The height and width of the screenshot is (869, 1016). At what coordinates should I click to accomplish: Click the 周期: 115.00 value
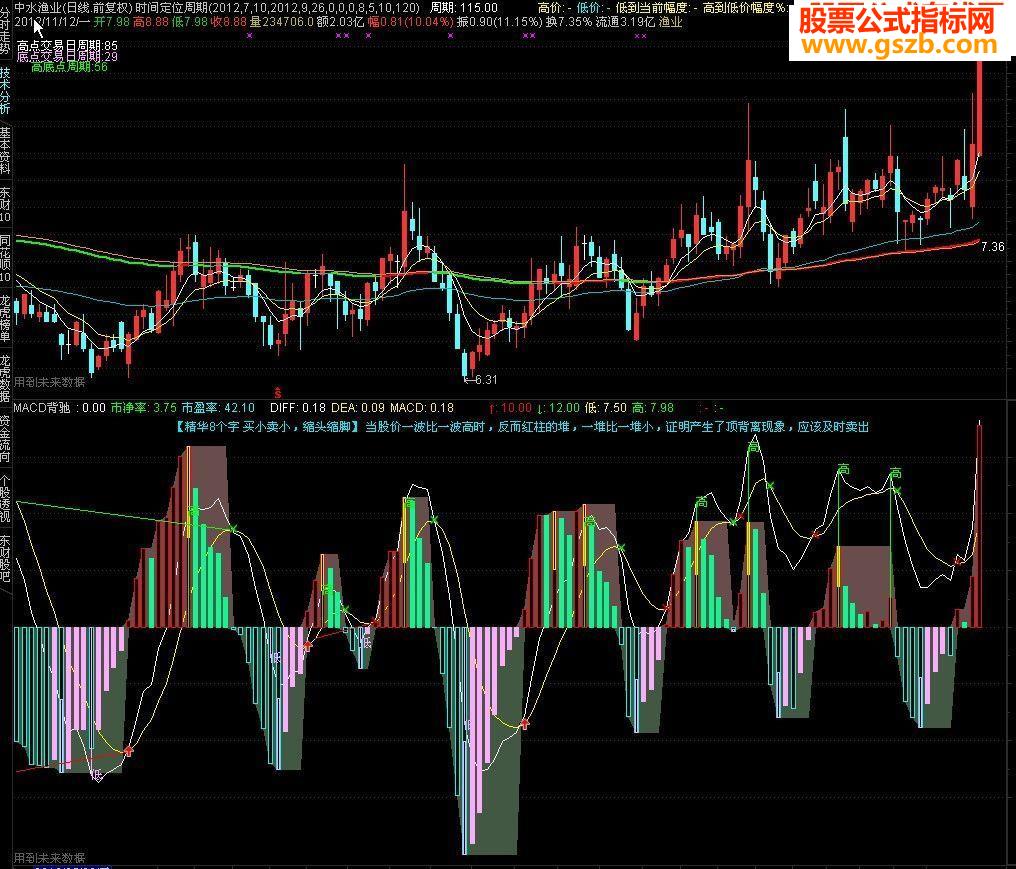[x=463, y=8]
